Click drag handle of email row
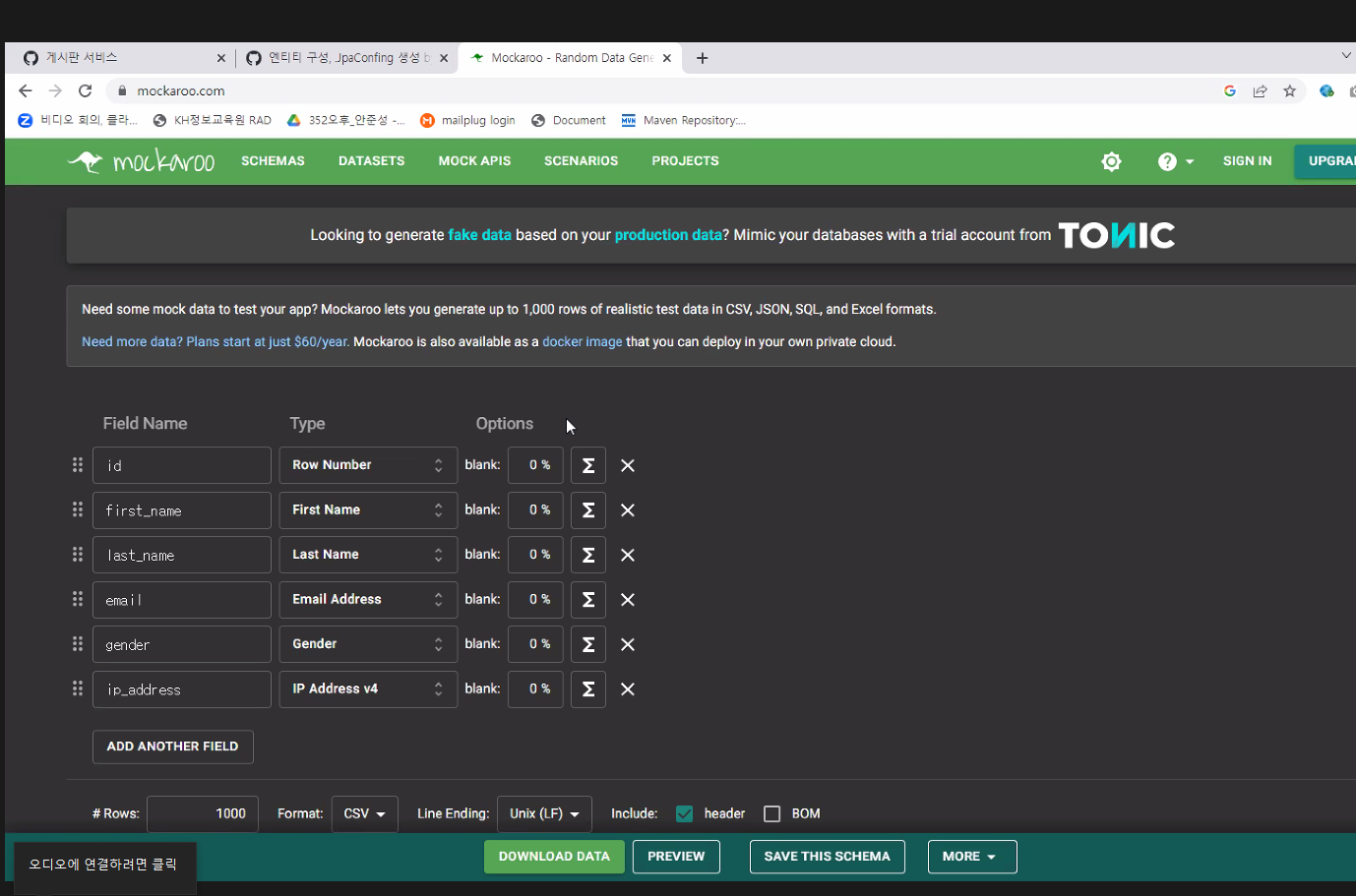This screenshot has height=896, width=1356. [78, 599]
